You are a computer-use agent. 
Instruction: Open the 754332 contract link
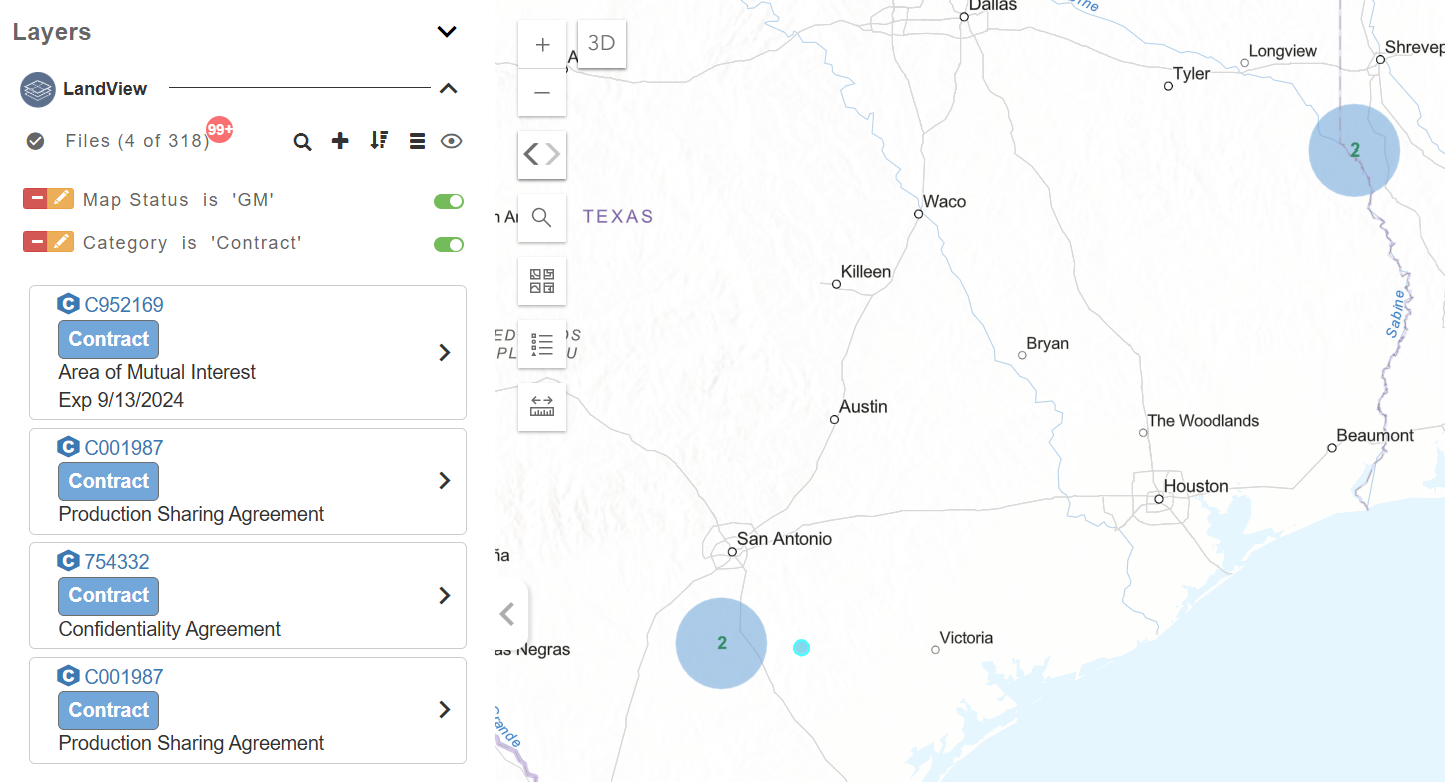point(116,562)
